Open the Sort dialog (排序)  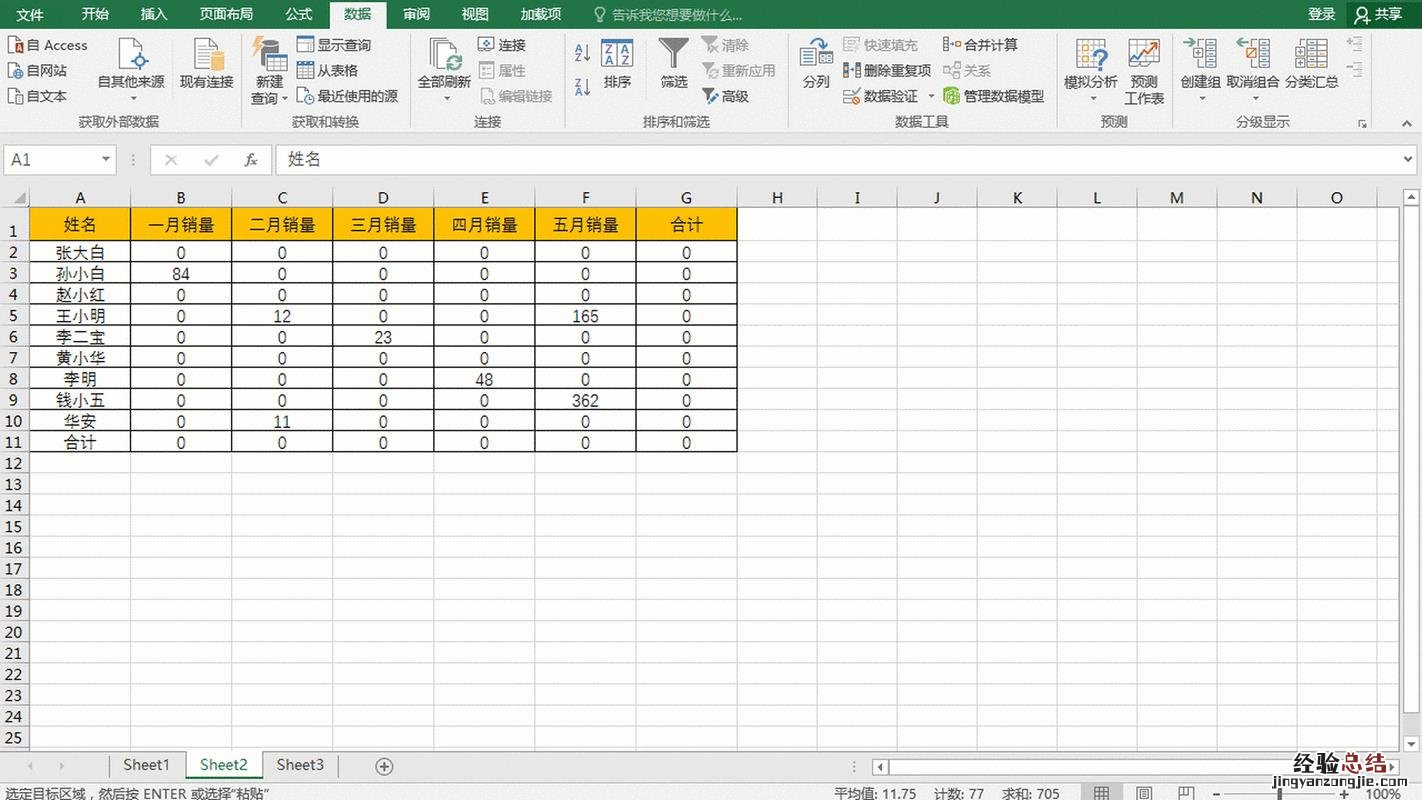(617, 65)
